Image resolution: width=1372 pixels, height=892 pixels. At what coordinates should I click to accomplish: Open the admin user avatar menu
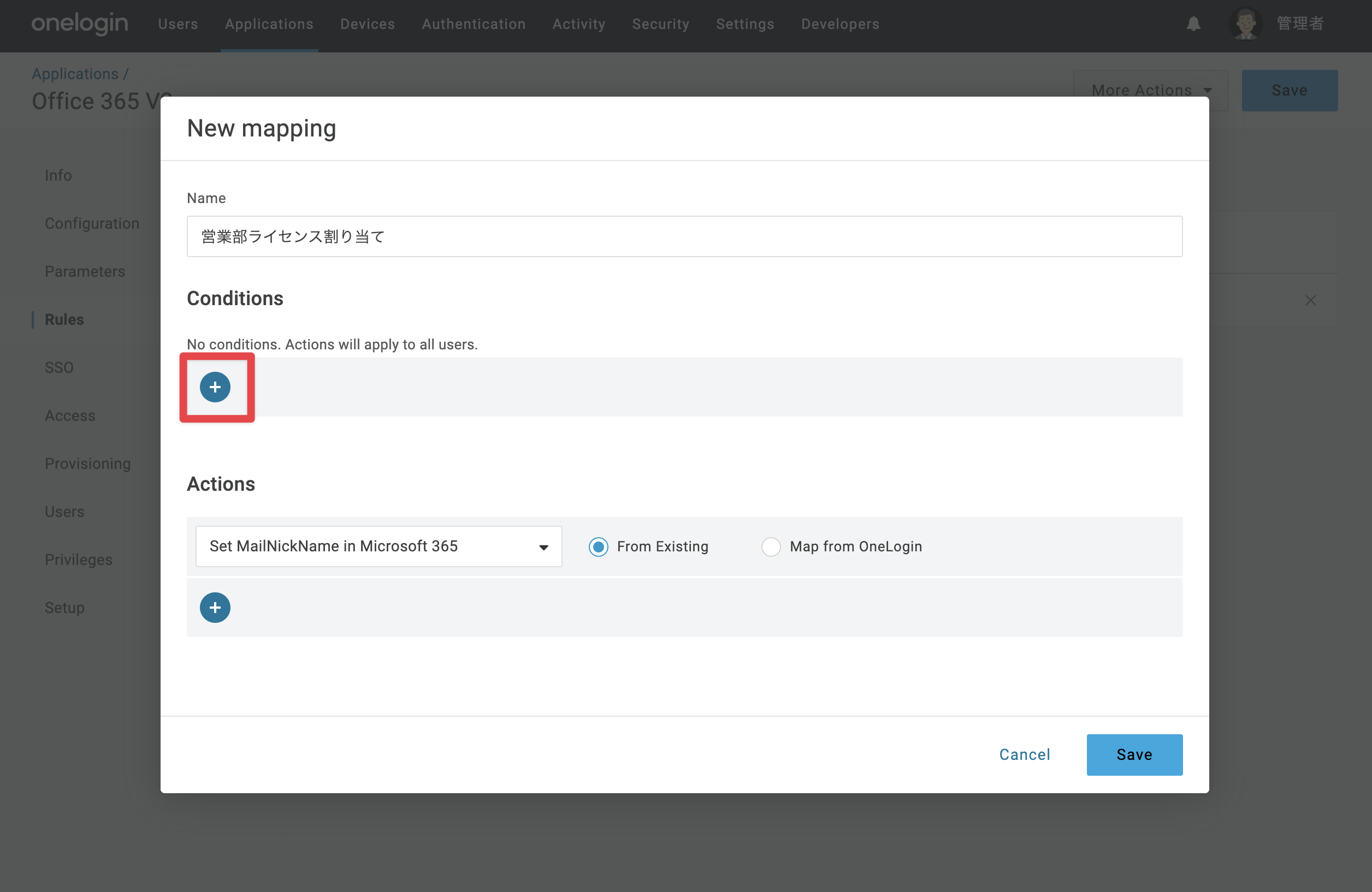point(1246,23)
